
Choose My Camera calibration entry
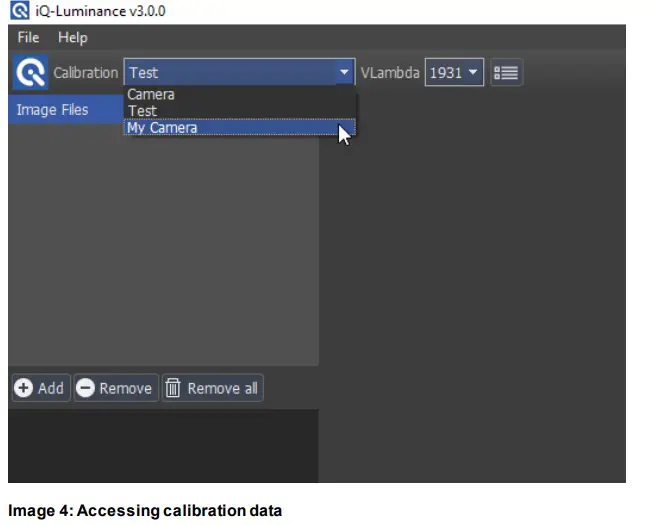point(239,128)
